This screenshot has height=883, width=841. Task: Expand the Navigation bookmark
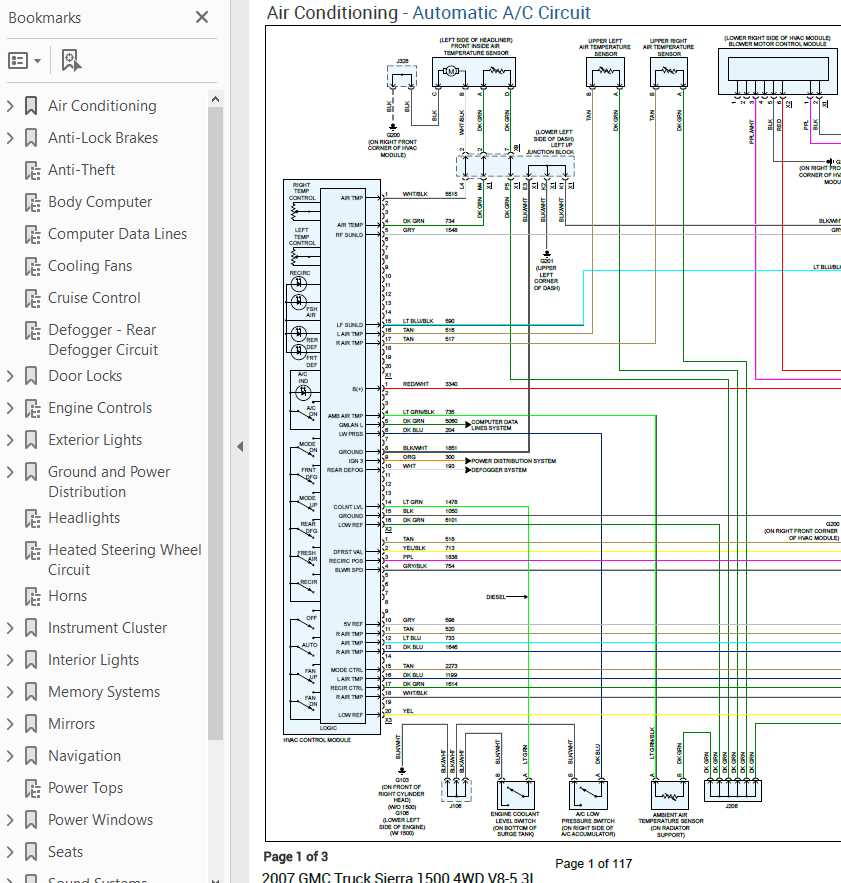[x=10, y=756]
